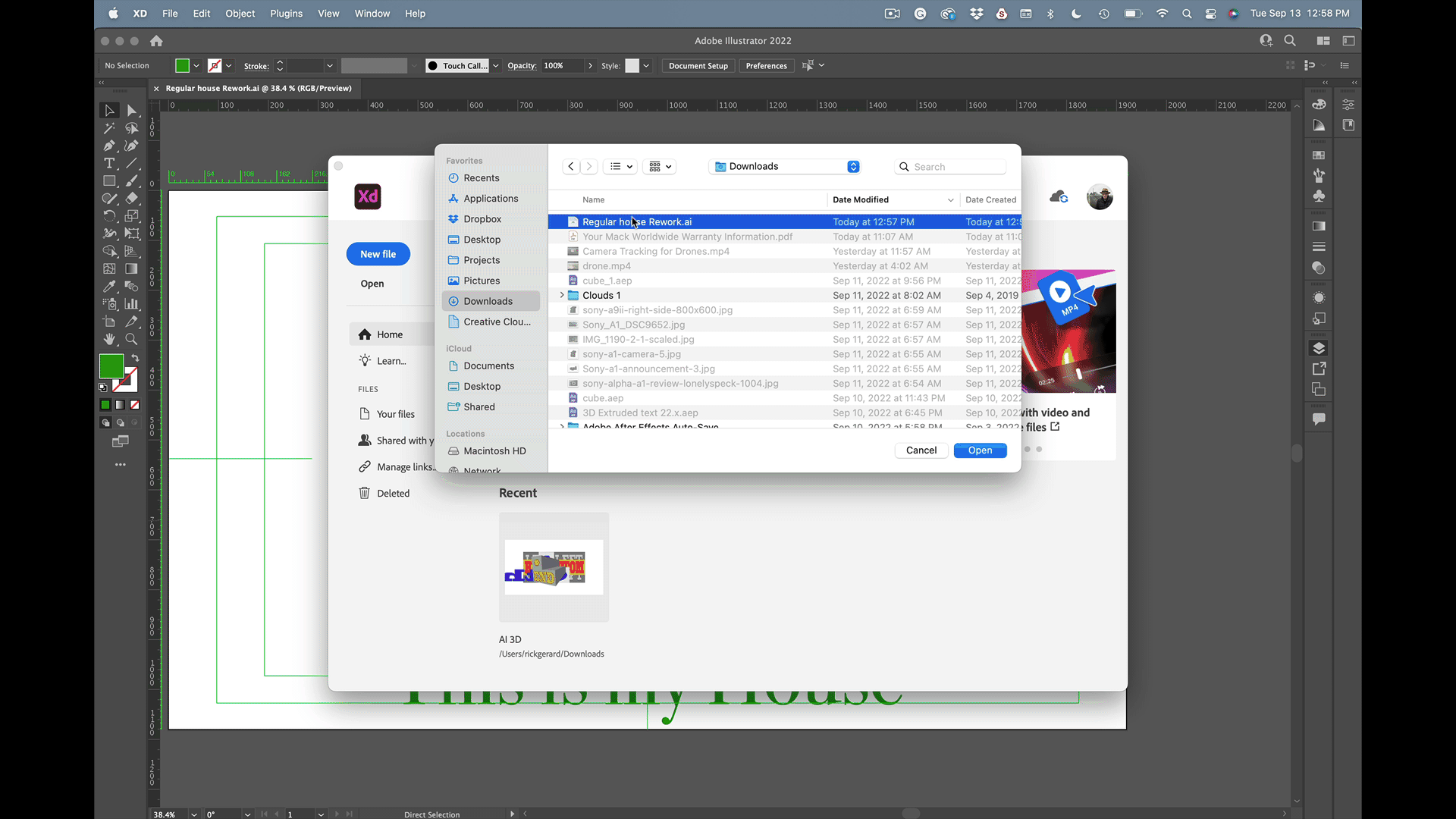The image size is (1456, 819).
Task: Expand the Clouds 1 folder
Action: point(562,295)
